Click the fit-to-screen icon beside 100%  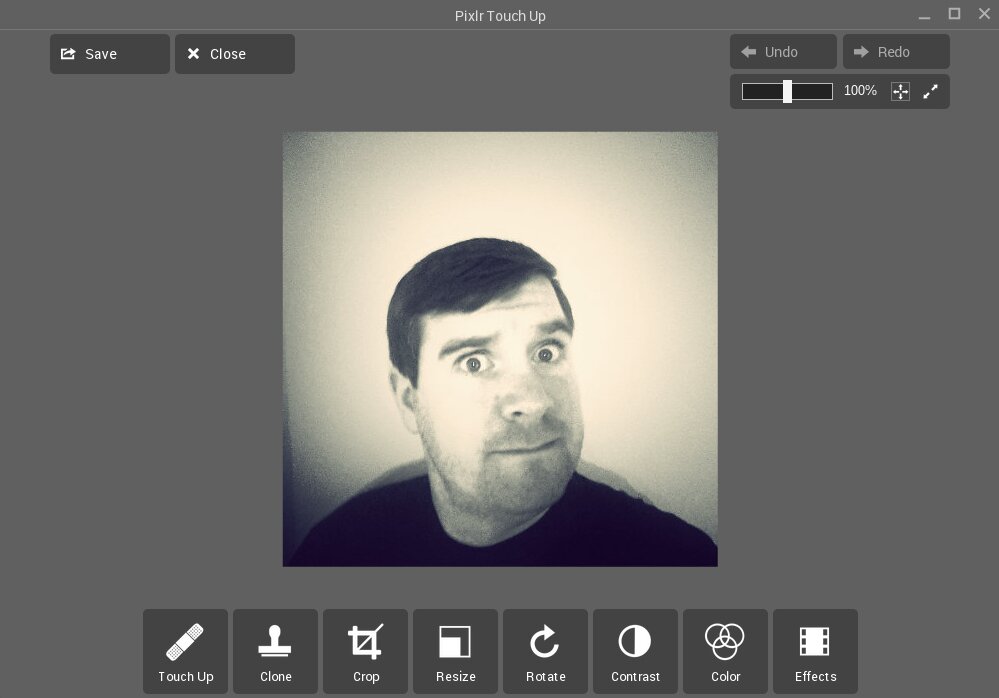(900, 91)
